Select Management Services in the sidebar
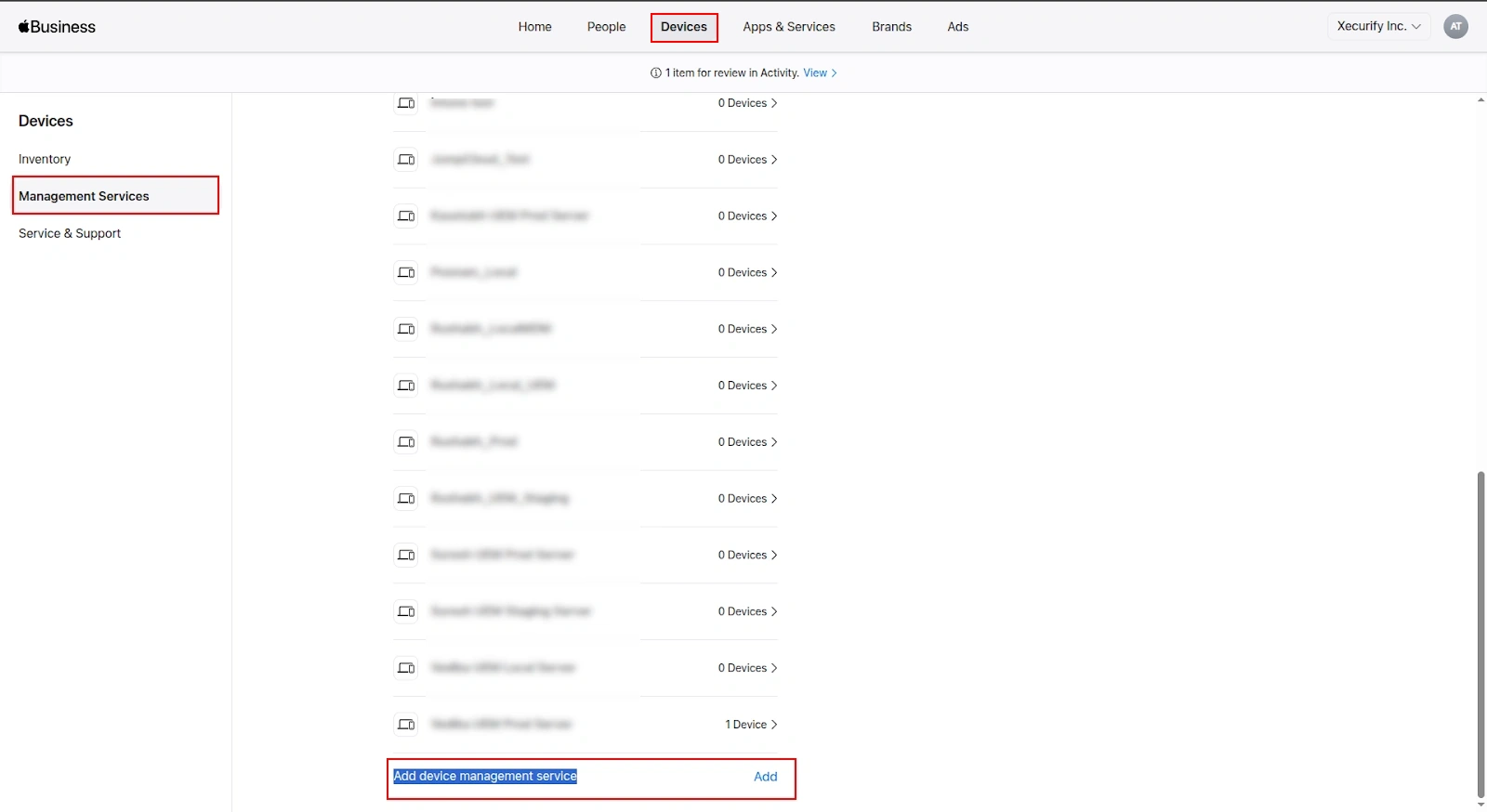 coord(115,195)
